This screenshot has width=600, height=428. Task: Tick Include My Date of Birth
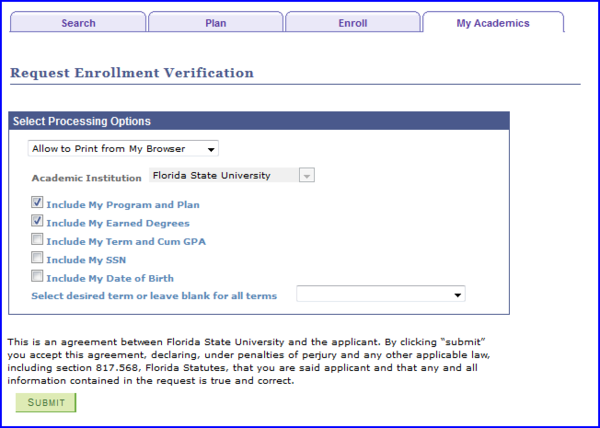[x=37, y=276]
